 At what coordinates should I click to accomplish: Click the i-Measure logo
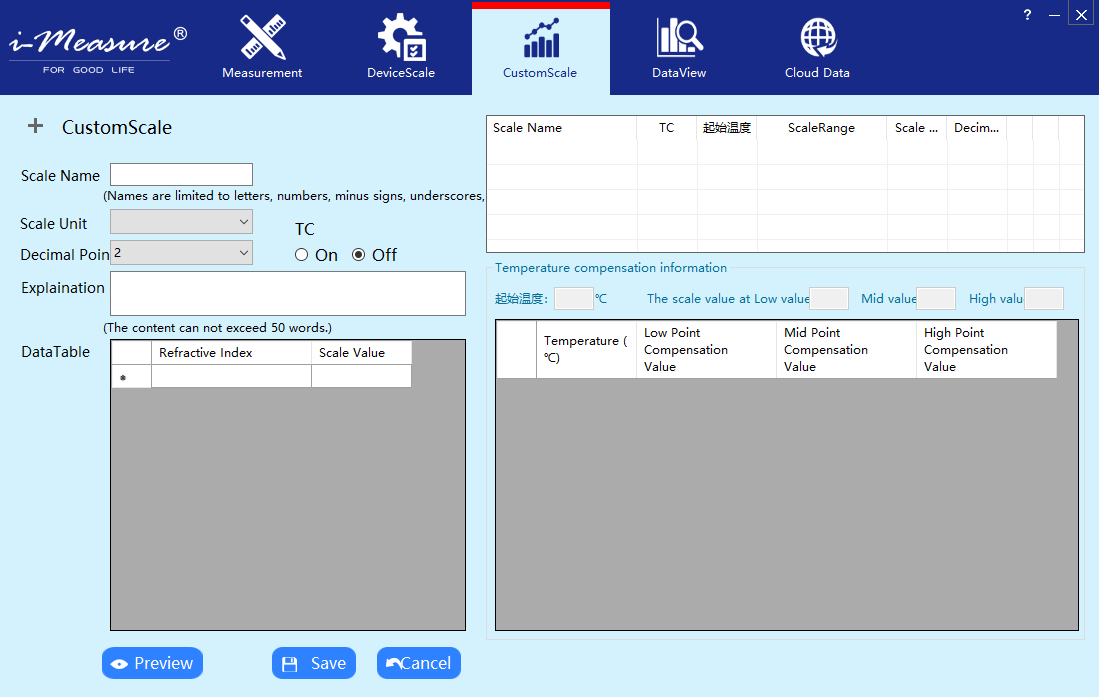97,45
